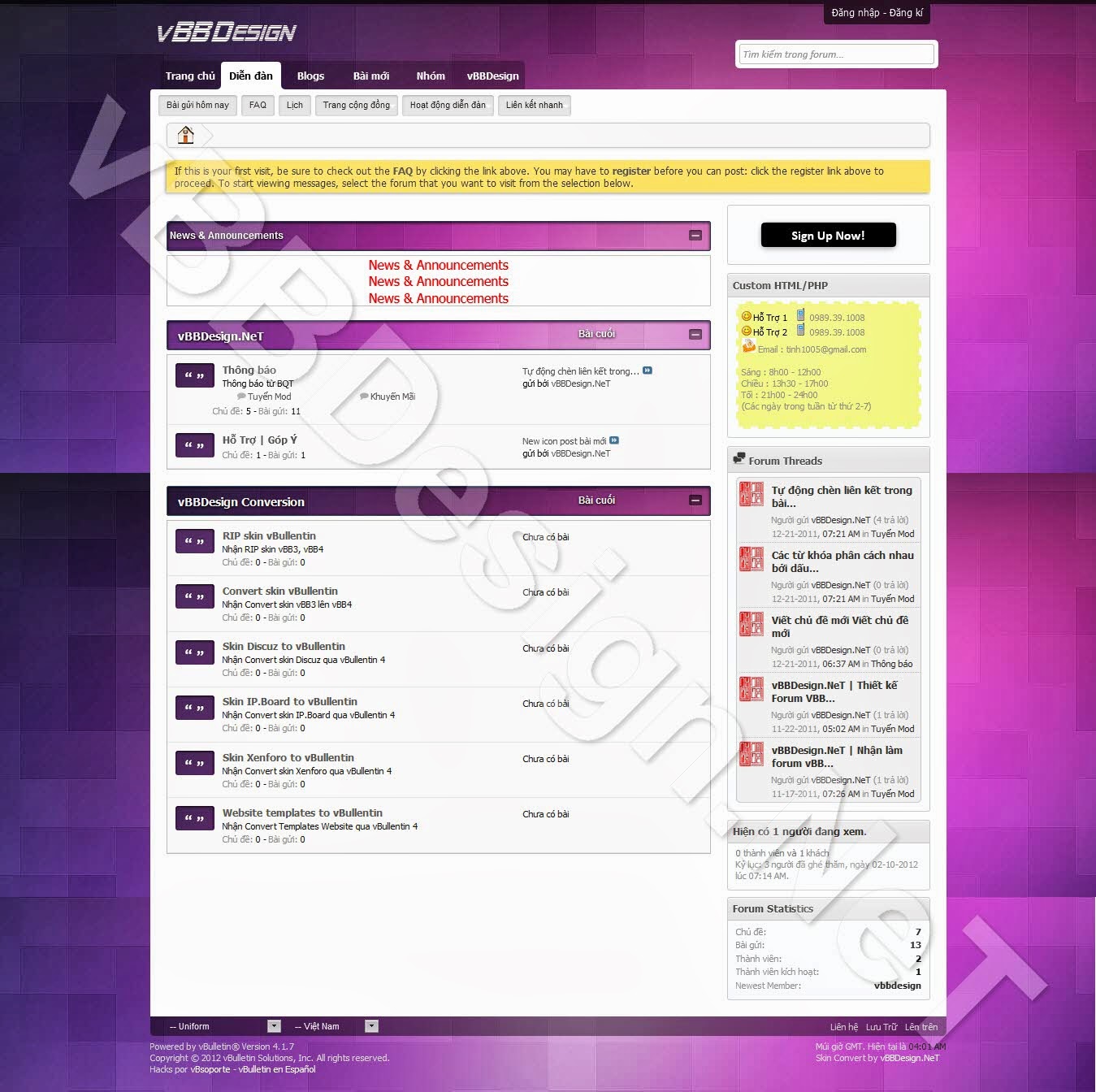
Task: Click the search forum input field
Action: [x=836, y=54]
